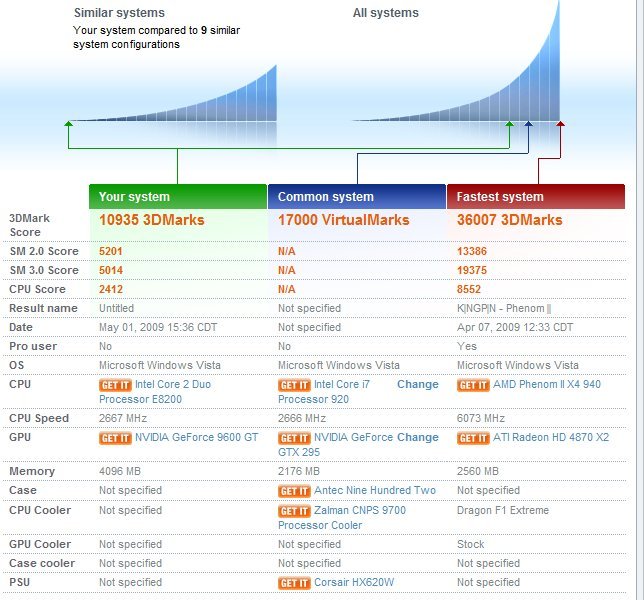The width and height of the screenshot is (644, 600).
Task: Click Change link in GPU row
Action: [x=418, y=437]
